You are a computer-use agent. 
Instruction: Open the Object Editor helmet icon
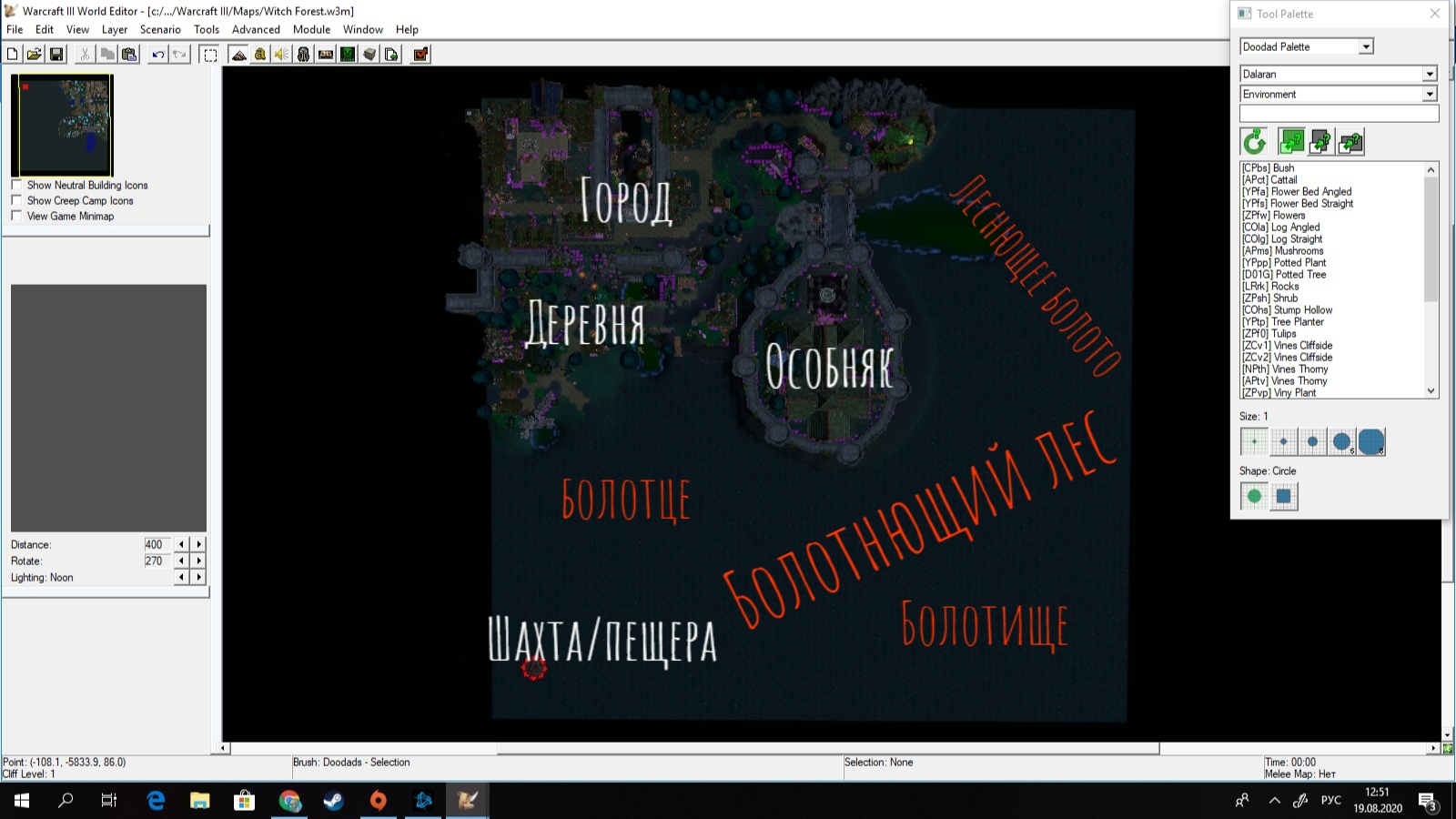[x=304, y=55]
